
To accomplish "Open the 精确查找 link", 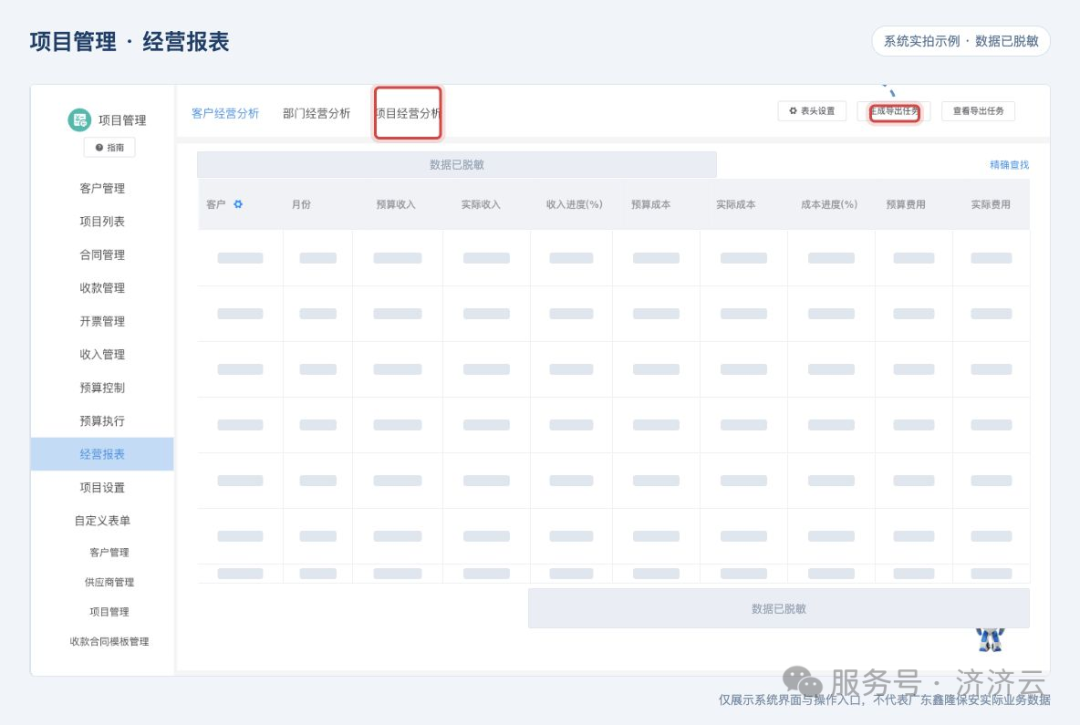I will pyautogui.click(x=1009, y=165).
